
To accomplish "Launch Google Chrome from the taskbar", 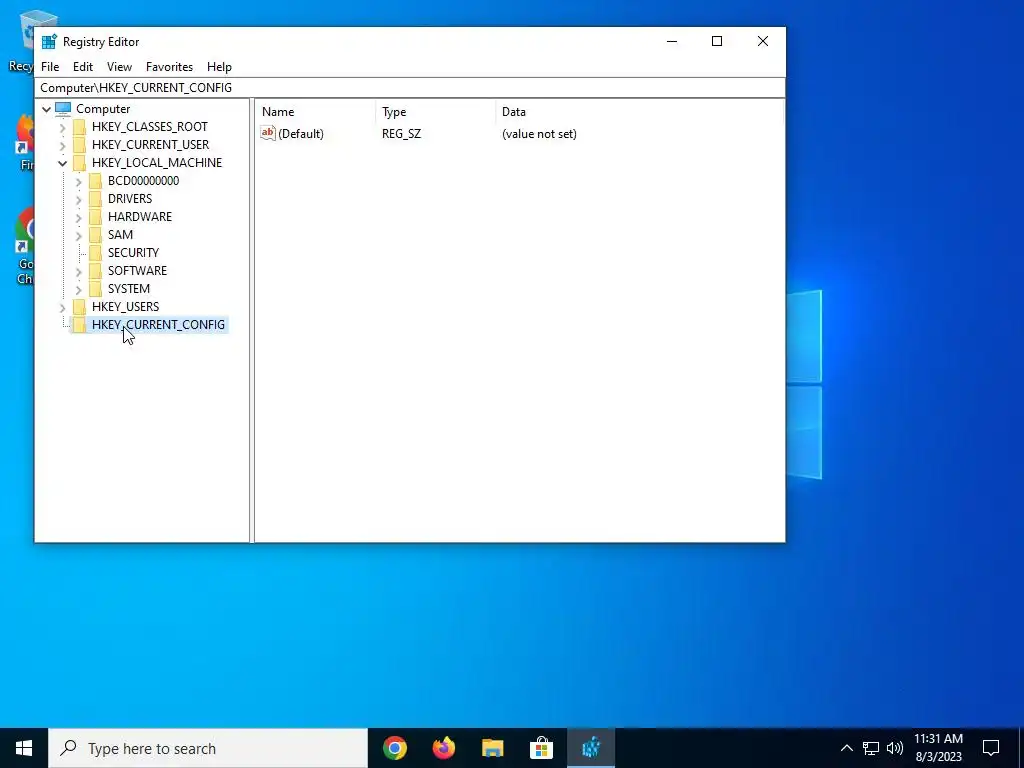I will coord(395,748).
